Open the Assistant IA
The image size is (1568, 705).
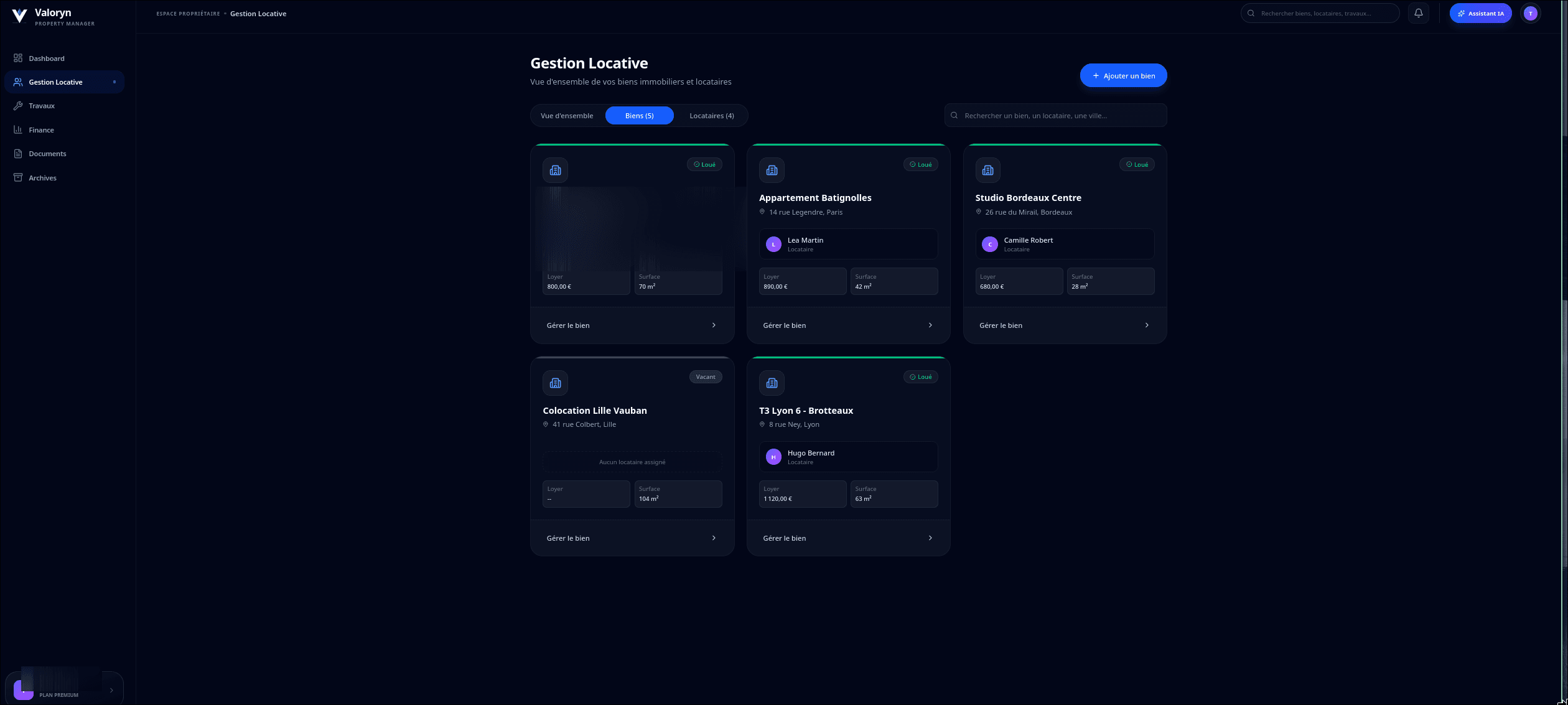coord(1480,12)
